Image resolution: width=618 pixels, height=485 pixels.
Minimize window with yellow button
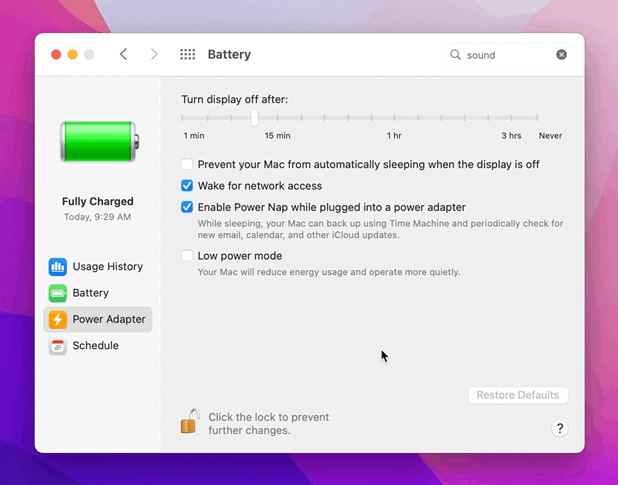click(73, 54)
